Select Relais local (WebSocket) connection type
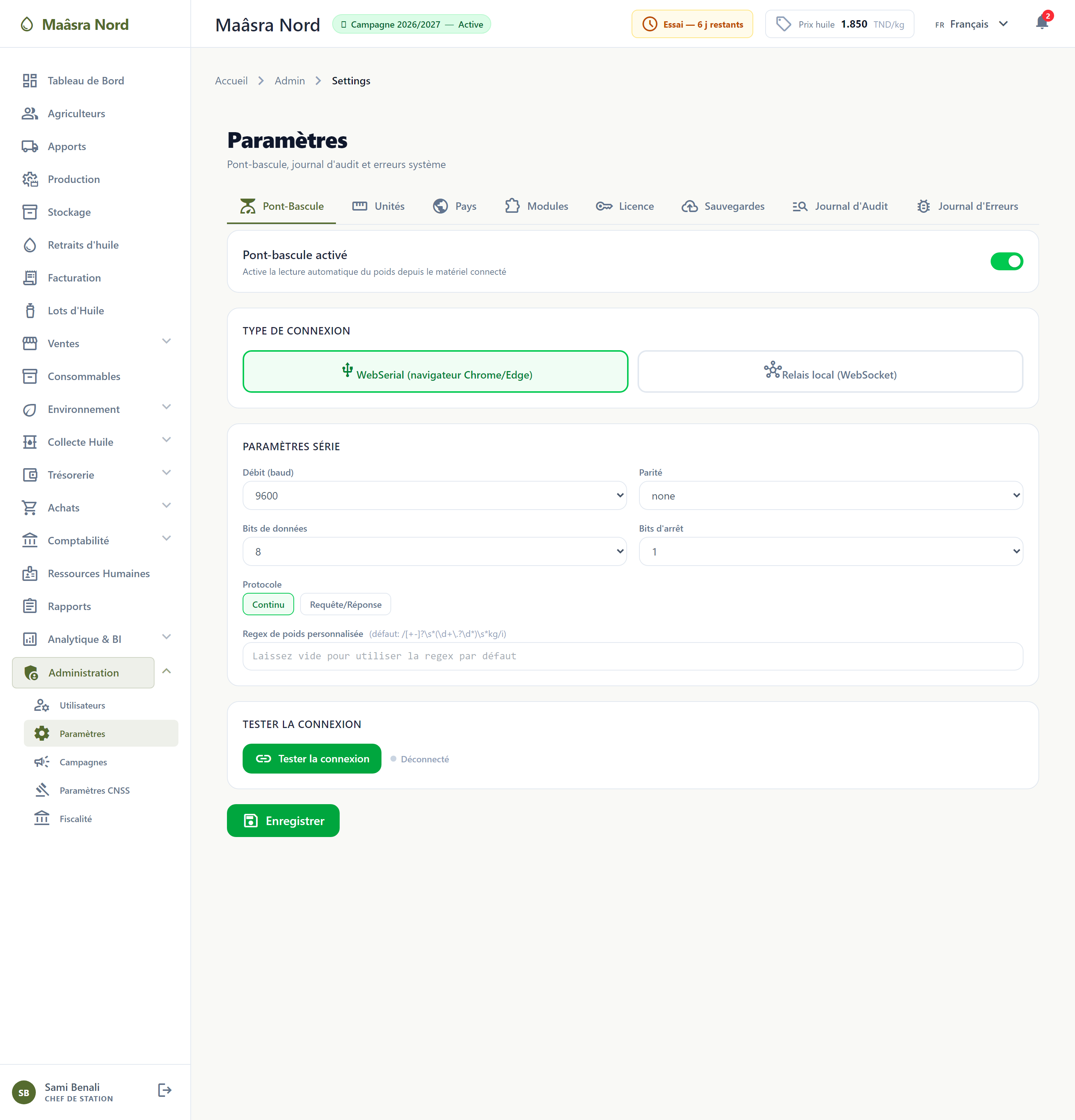 [x=830, y=371]
